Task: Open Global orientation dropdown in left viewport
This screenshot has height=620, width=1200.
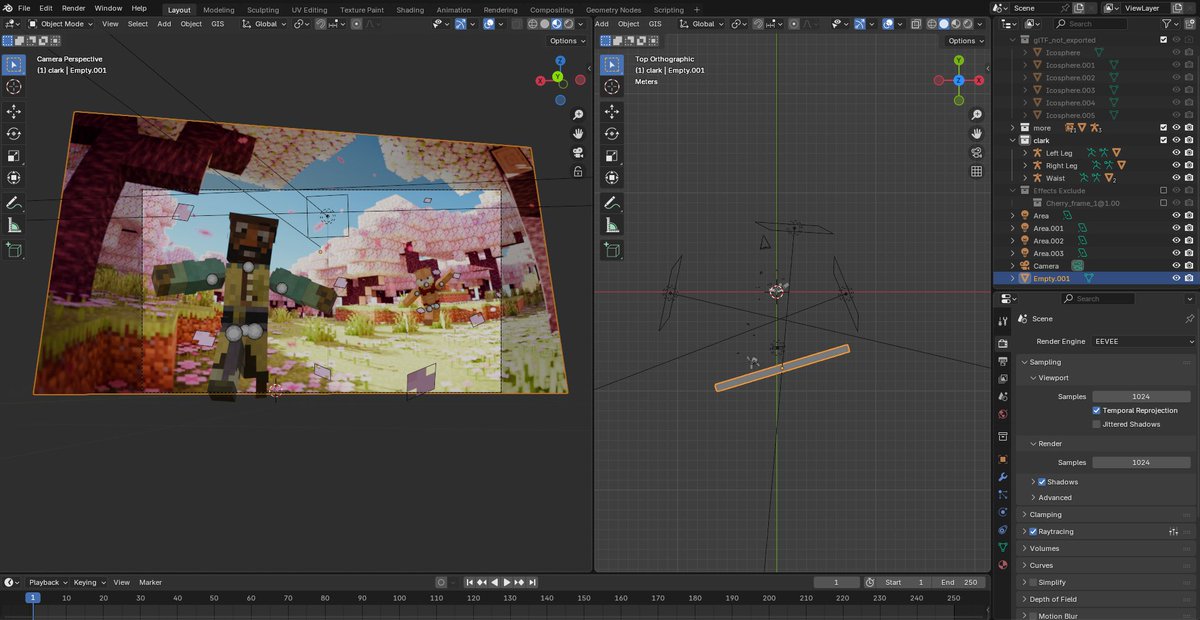Action: (x=264, y=23)
